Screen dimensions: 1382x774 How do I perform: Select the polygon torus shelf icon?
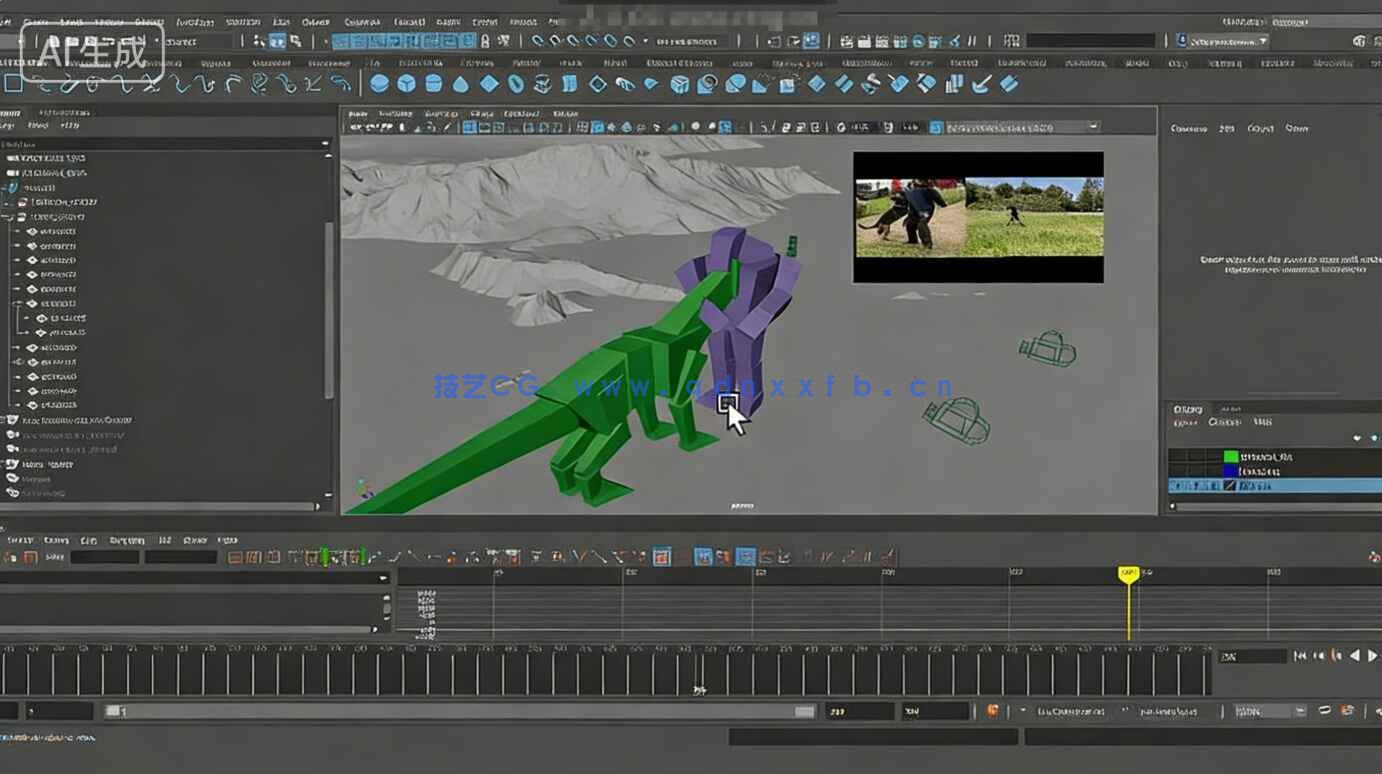516,84
